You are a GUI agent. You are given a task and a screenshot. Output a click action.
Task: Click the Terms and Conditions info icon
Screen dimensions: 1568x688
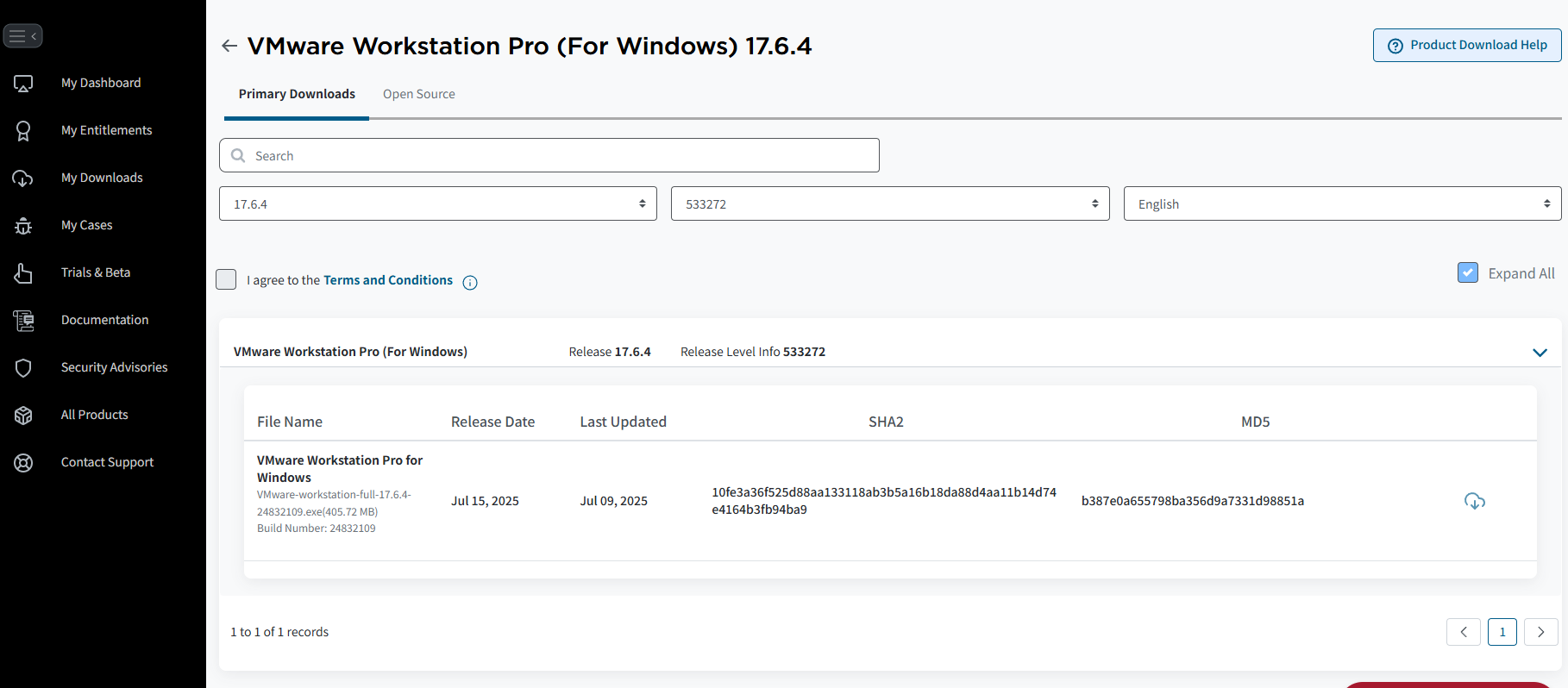click(x=470, y=283)
